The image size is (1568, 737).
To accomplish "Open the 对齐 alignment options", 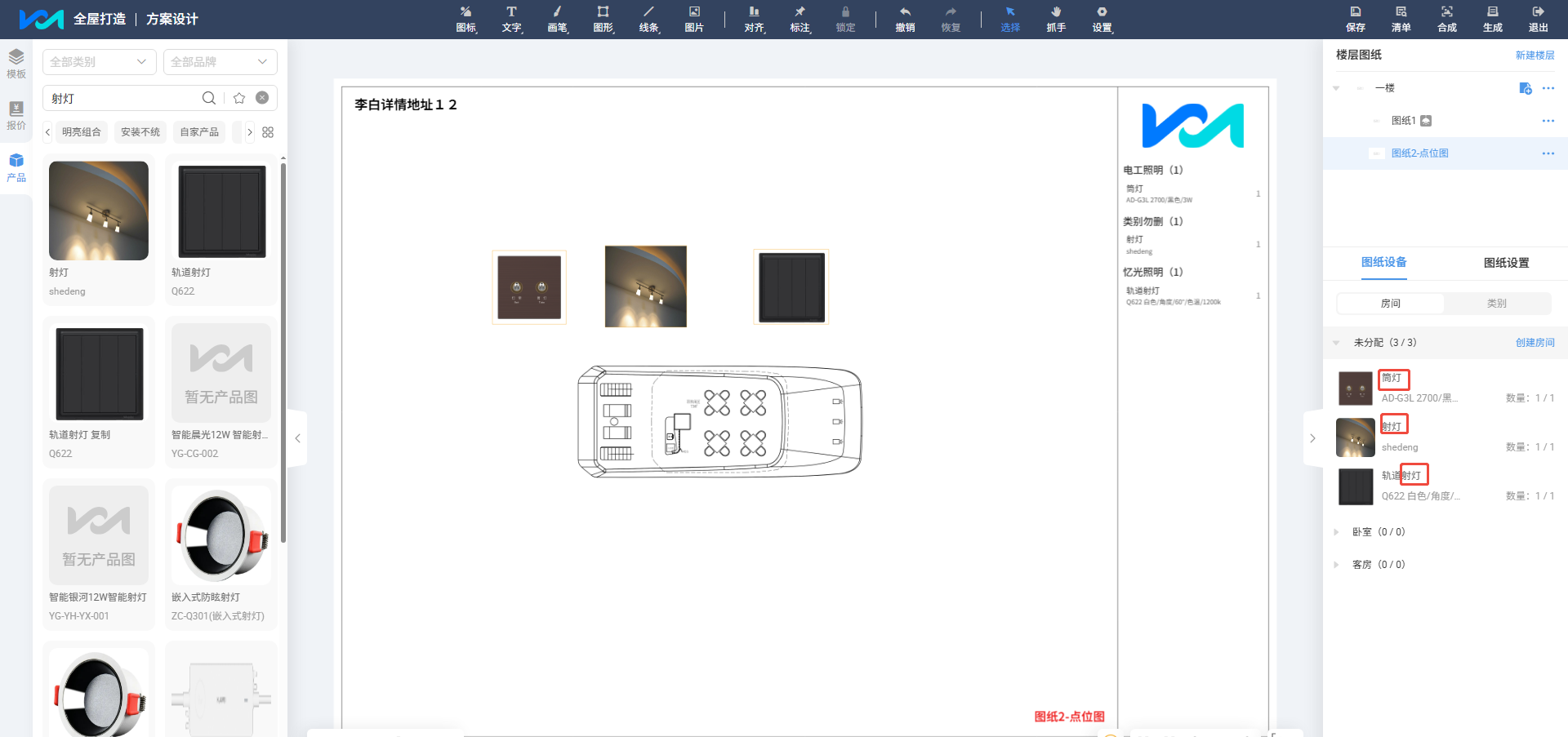I will click(x=755, y=19).
